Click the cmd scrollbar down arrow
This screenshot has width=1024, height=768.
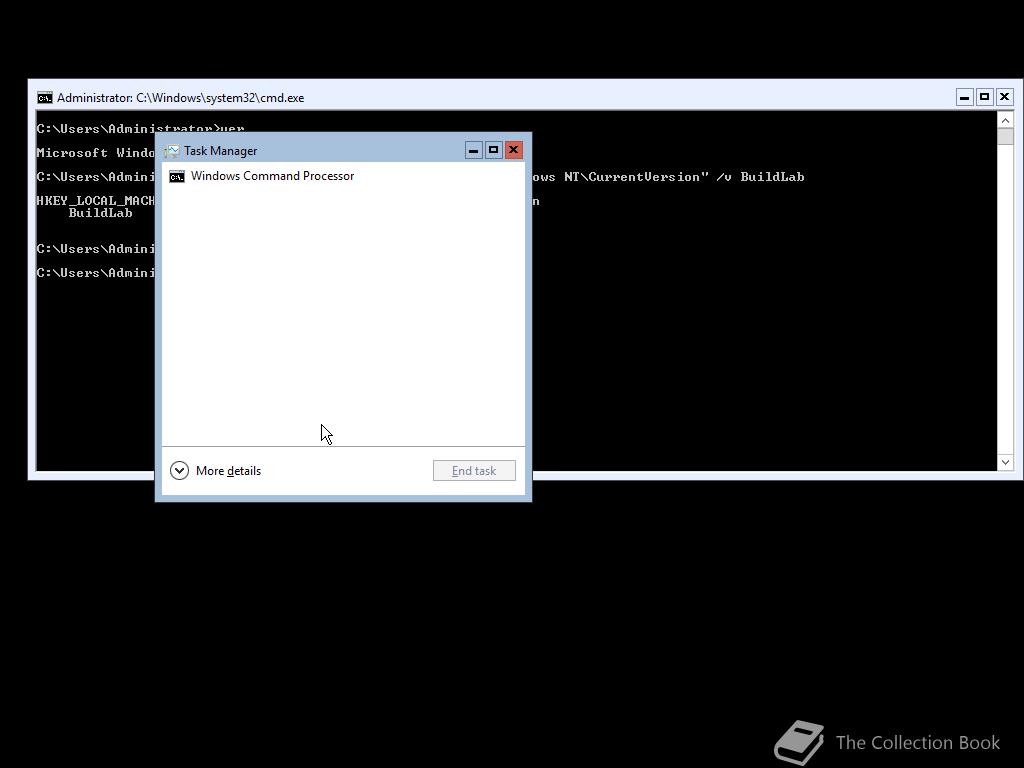pos(1005,462)
